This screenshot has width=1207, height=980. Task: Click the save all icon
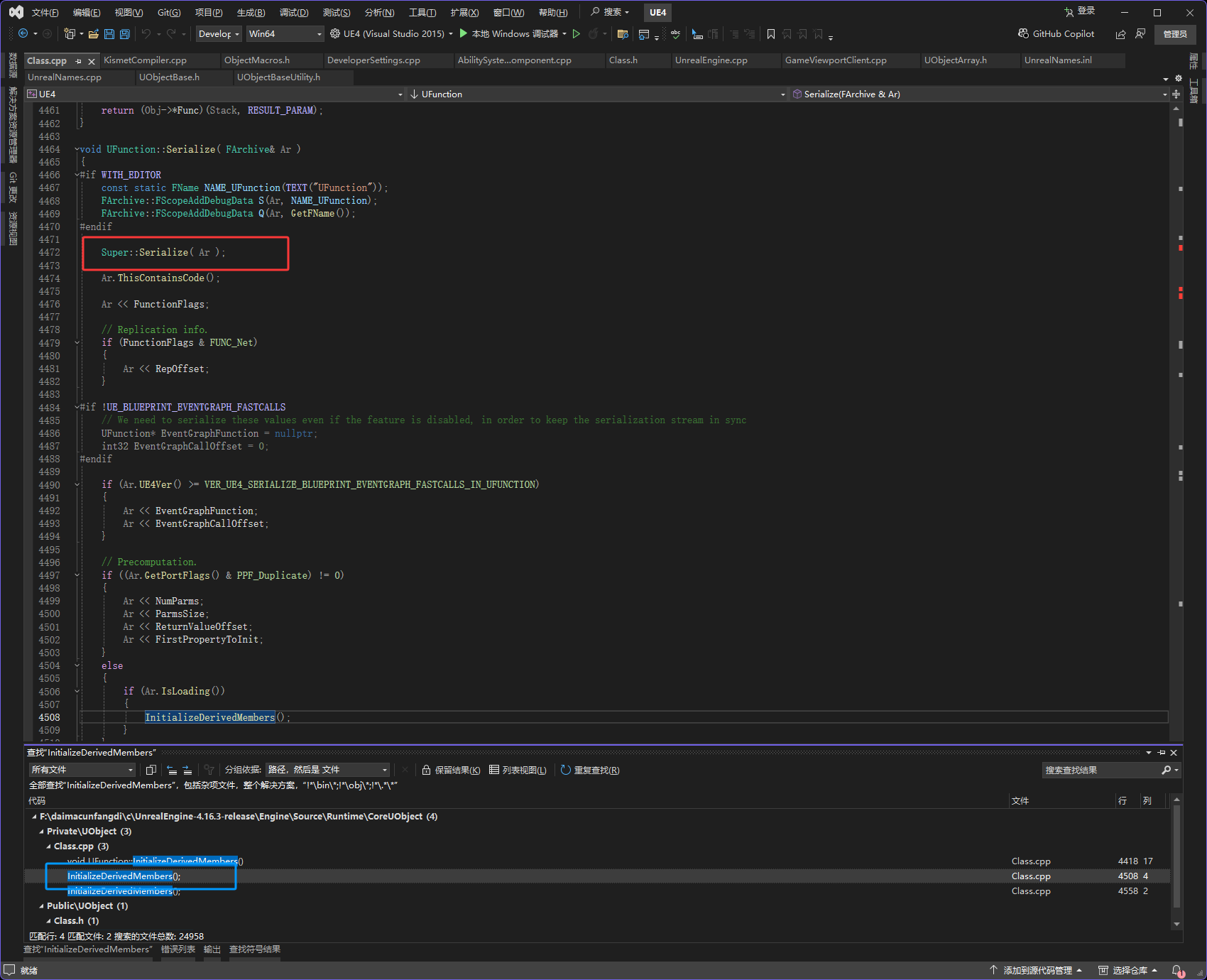(125, 33)
